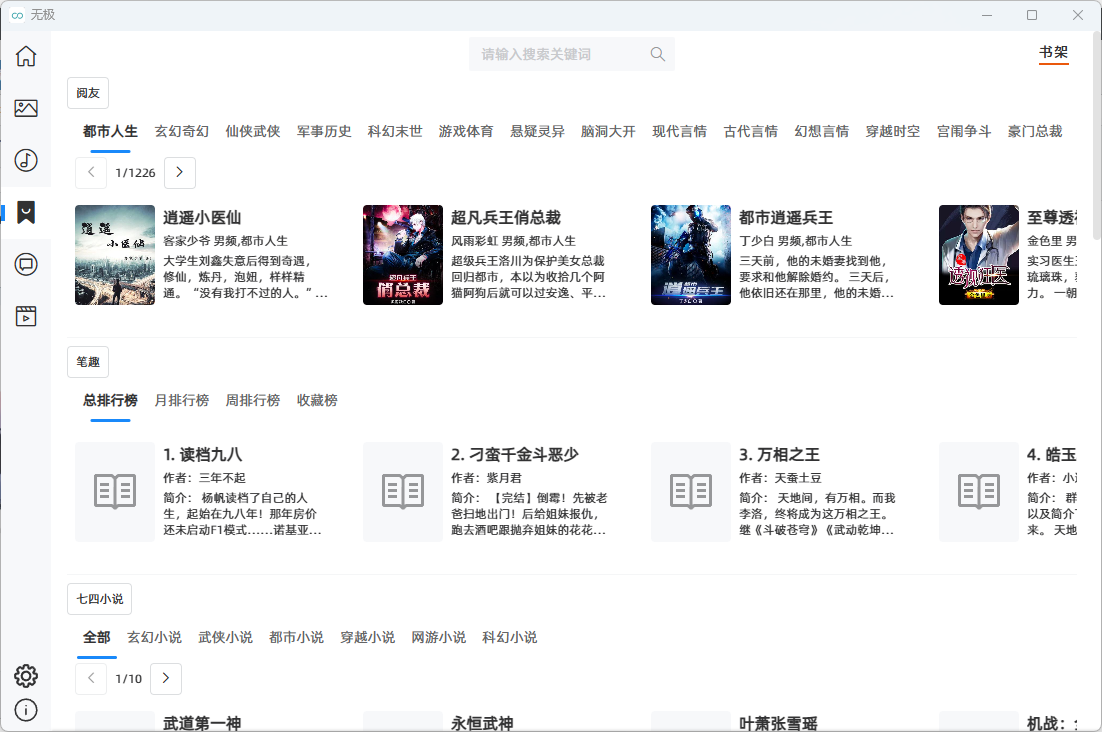Go to previous page of 1/10 list

(x=91, y=679)
